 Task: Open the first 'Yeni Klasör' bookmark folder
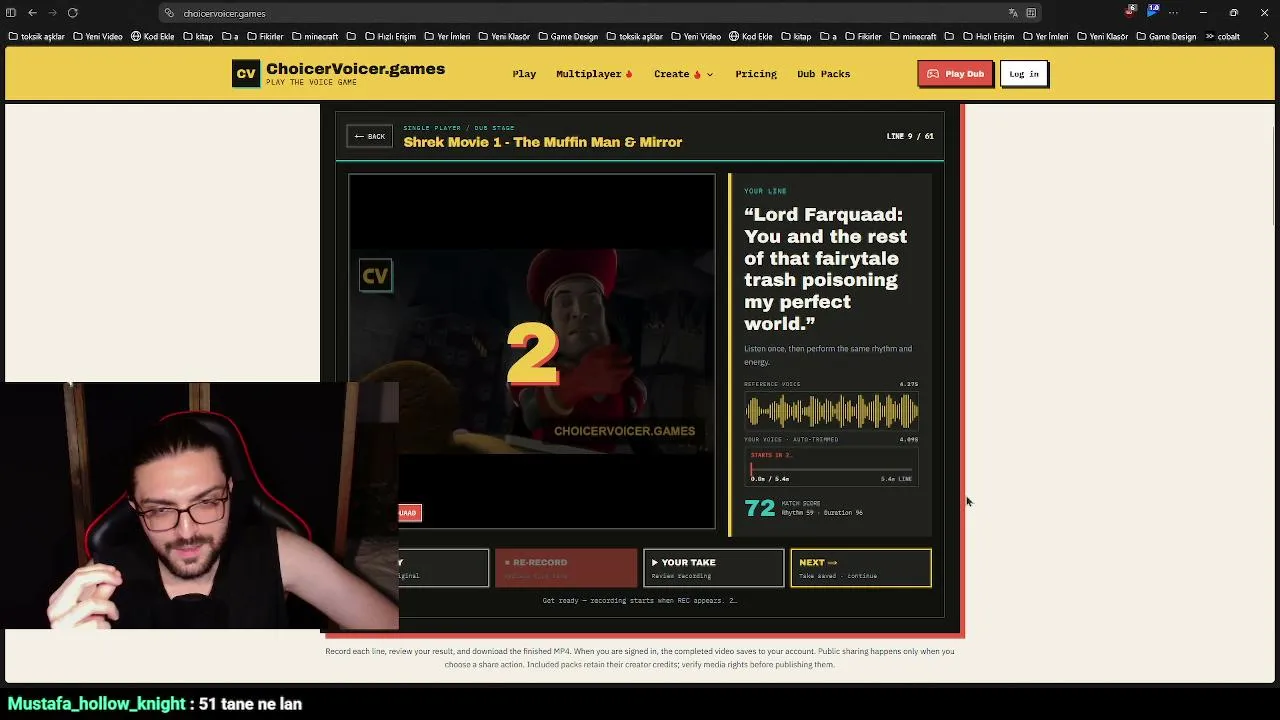click(x=504, y=37)
